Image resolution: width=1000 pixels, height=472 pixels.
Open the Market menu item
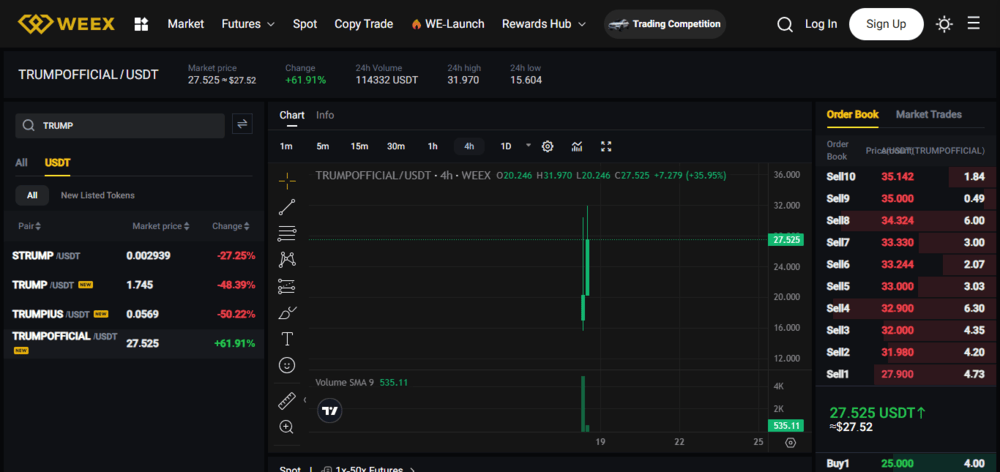(186, 24)
